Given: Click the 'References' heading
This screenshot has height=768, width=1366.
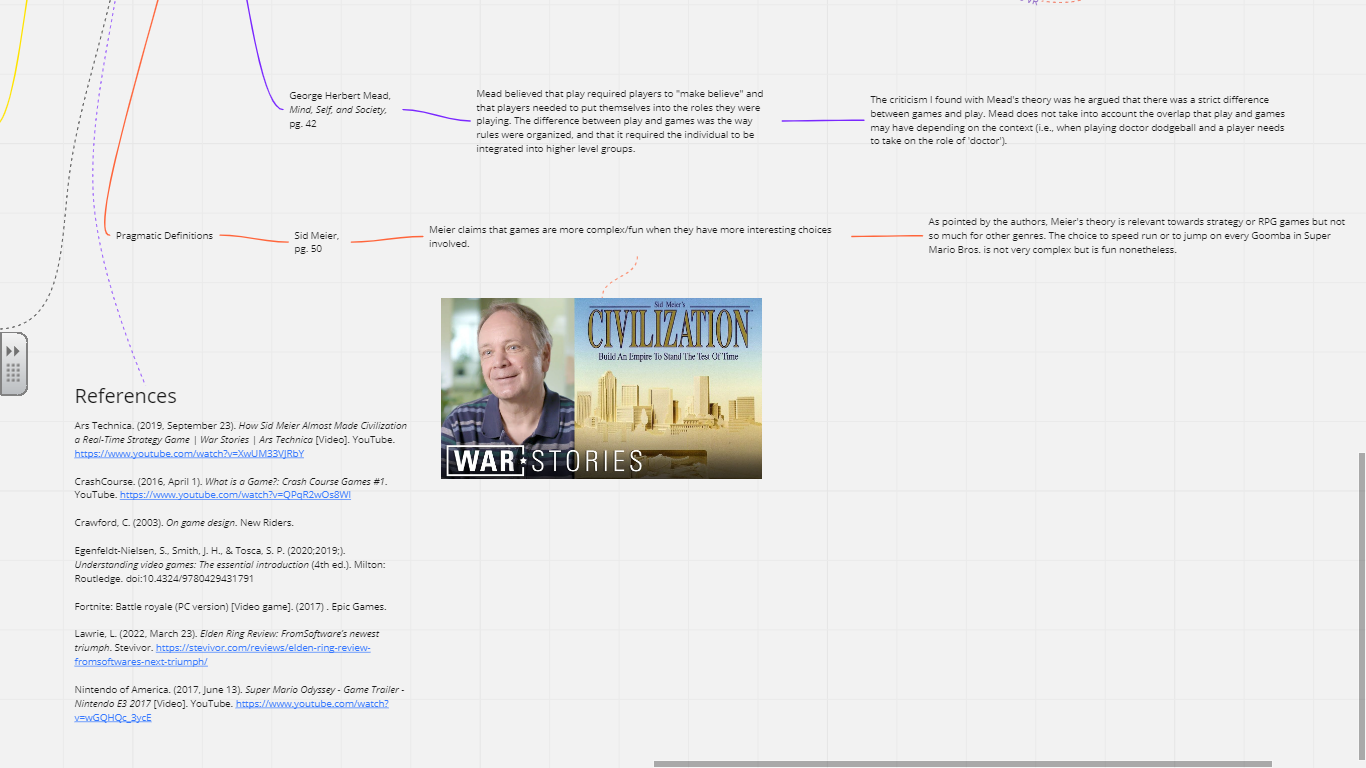Looking at the screenshot, I should point(125,396).
